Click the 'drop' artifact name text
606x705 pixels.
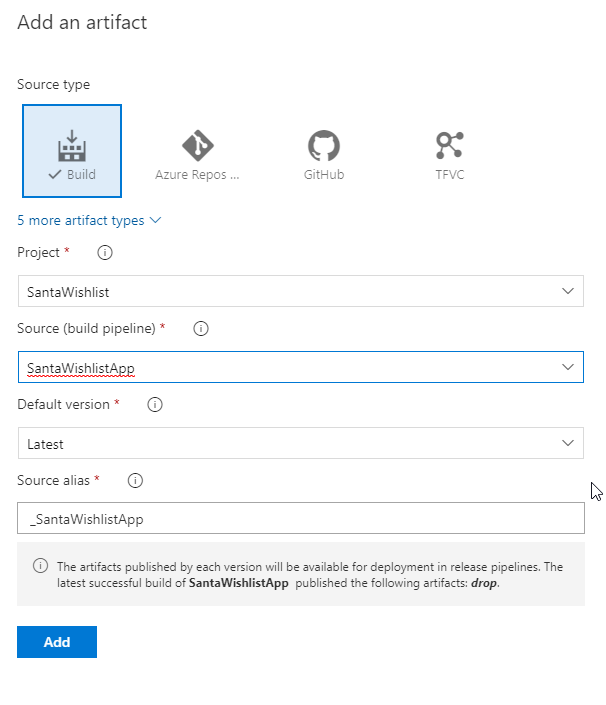point(484,583)
